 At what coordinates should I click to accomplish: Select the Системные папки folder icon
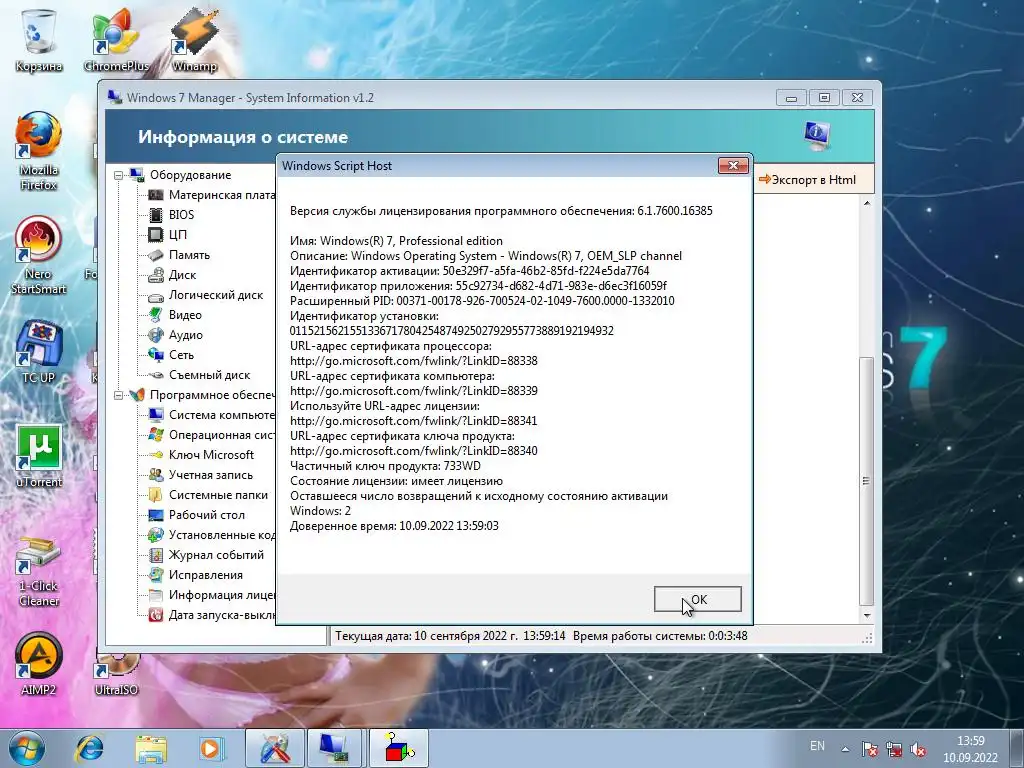click(x=155, y=495)
